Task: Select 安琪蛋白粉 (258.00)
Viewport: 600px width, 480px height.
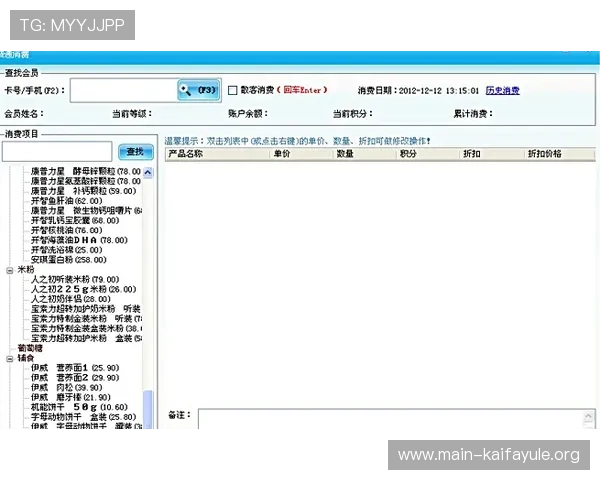Action: (x=68, y=260)
